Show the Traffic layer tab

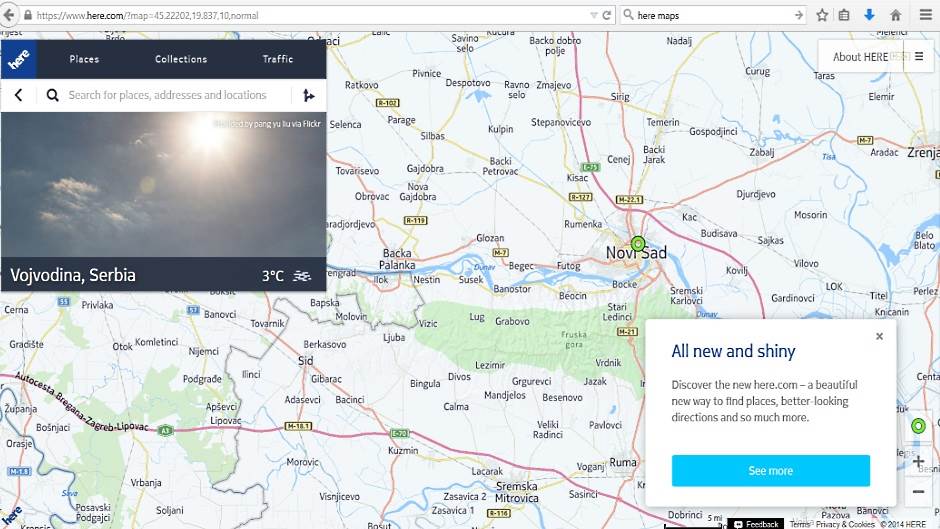tap(278, 59)
